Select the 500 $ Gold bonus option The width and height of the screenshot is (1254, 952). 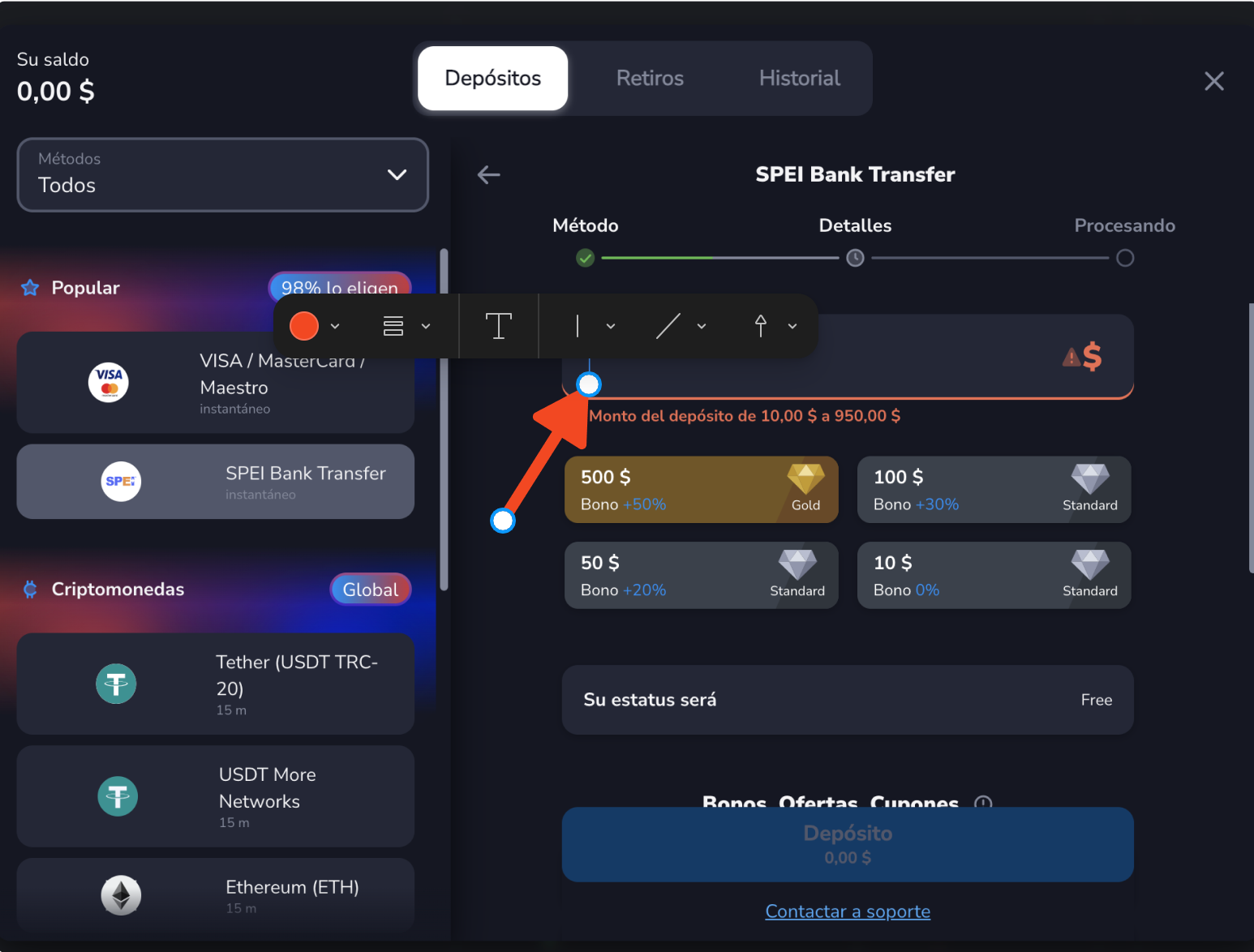tap(701, 490)
